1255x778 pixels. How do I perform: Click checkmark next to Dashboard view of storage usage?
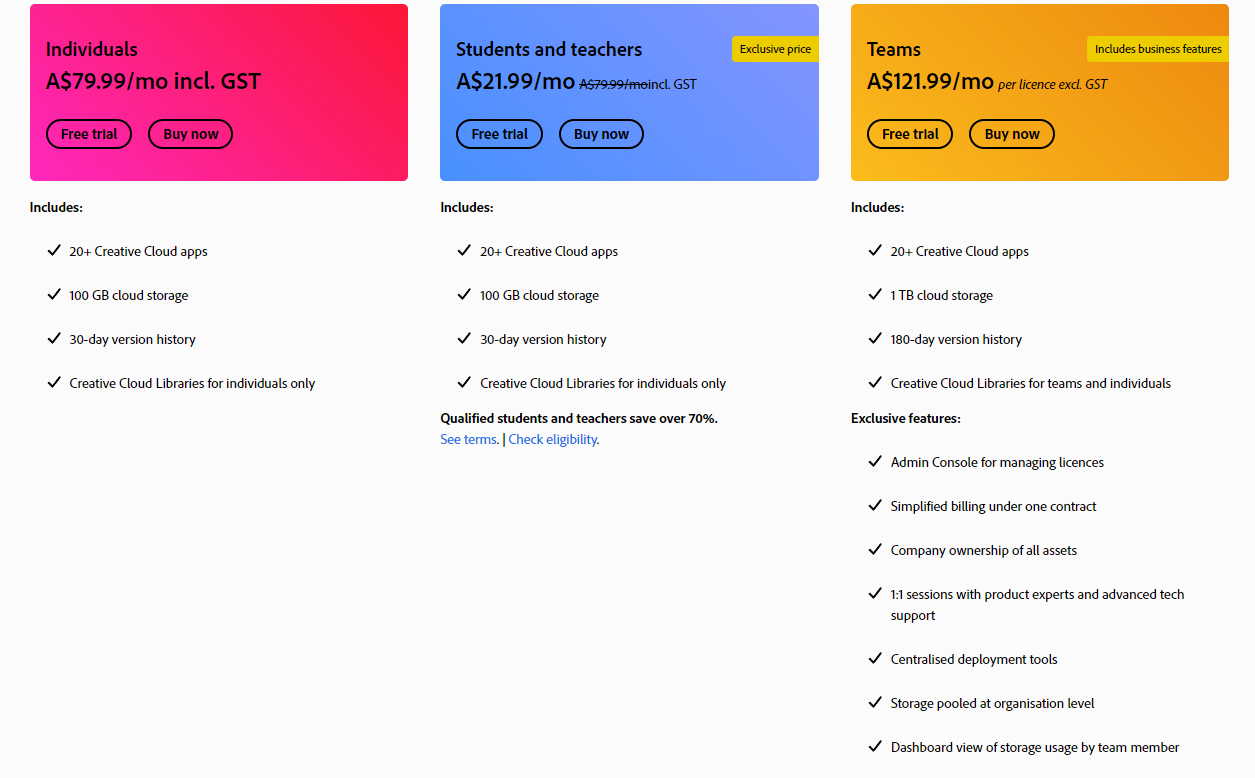point(875,746)
